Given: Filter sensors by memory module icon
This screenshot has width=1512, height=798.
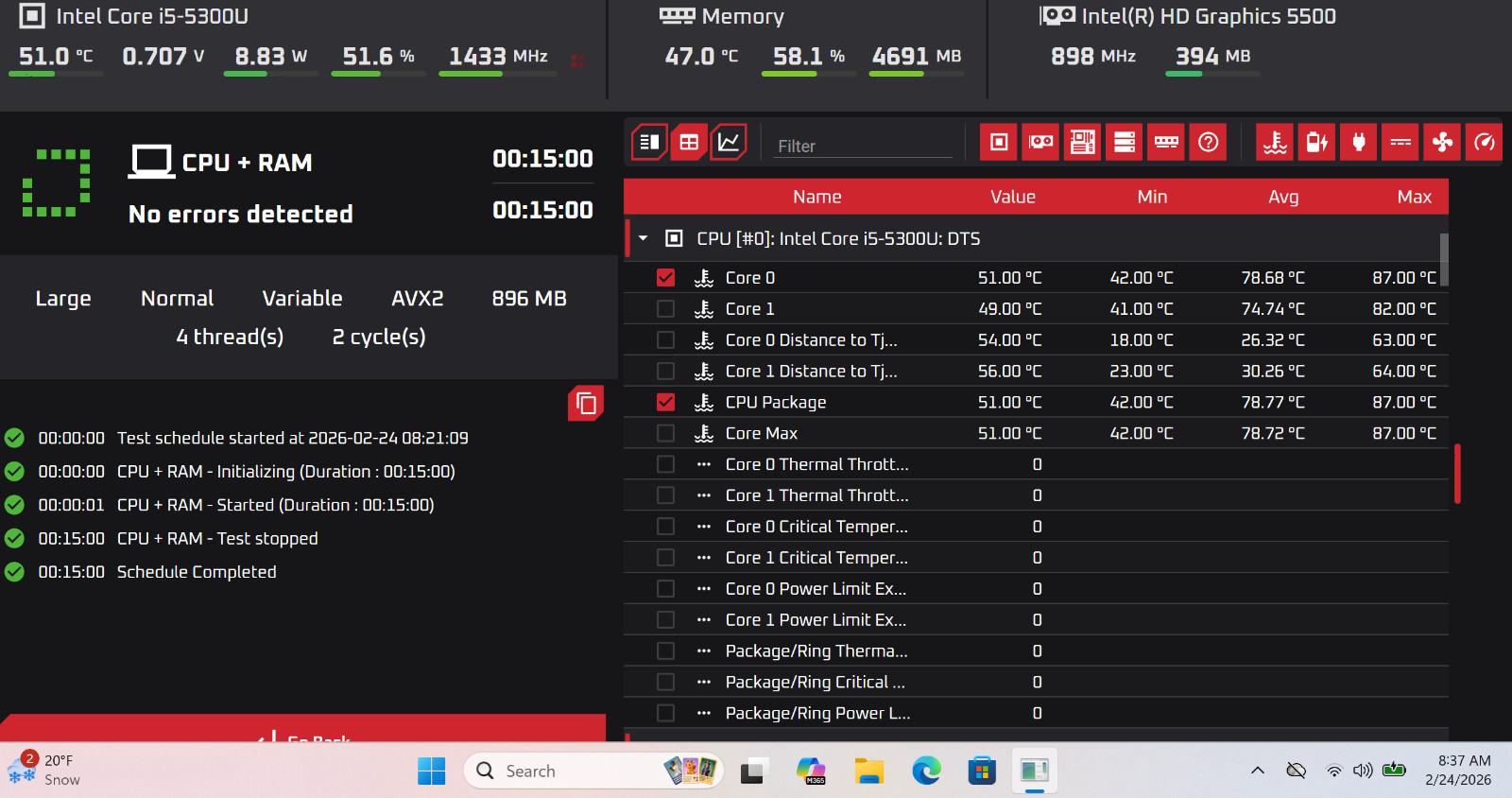Looking at the screenshot, I should coord(1166,142).
